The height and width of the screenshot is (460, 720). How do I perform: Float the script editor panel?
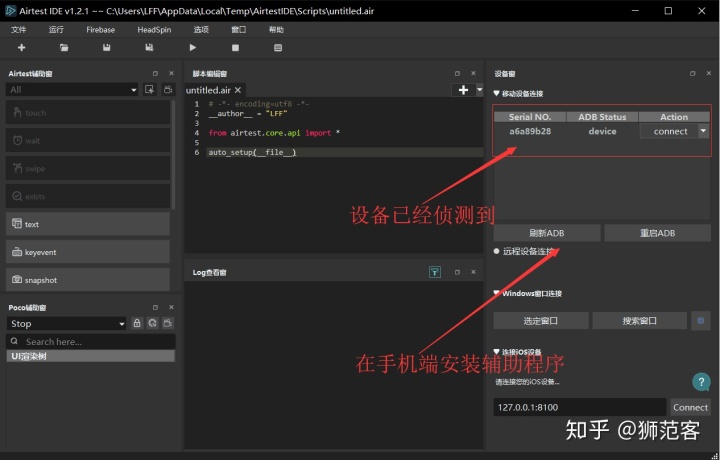(x=457, y=73)
